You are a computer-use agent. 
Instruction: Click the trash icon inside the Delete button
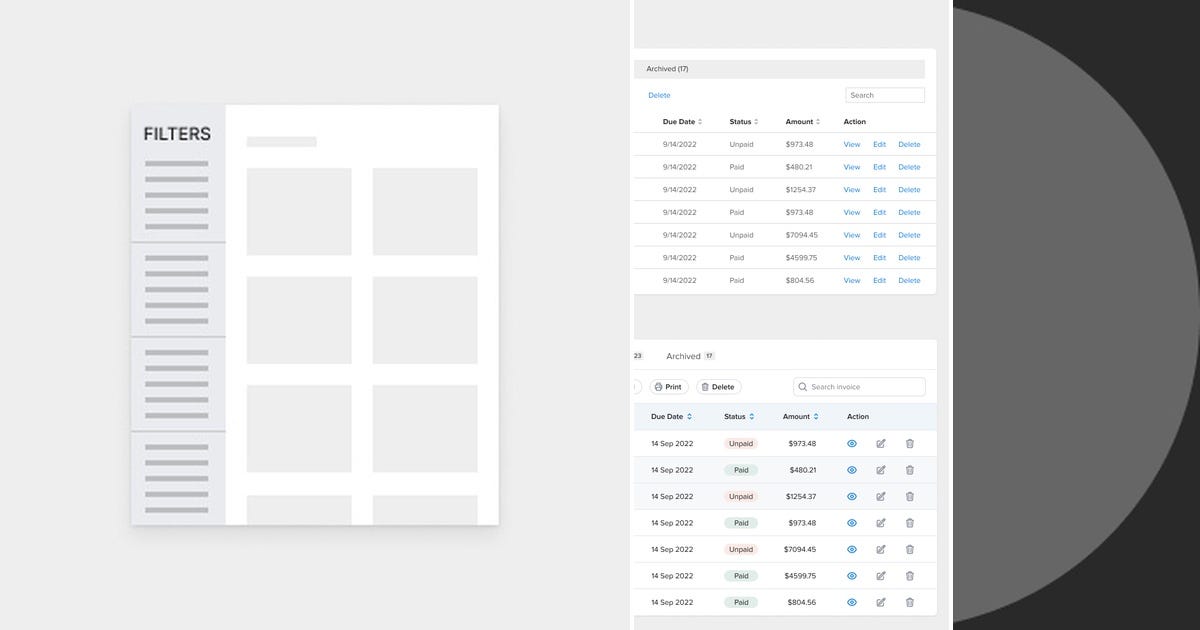[x=707, y=386]
